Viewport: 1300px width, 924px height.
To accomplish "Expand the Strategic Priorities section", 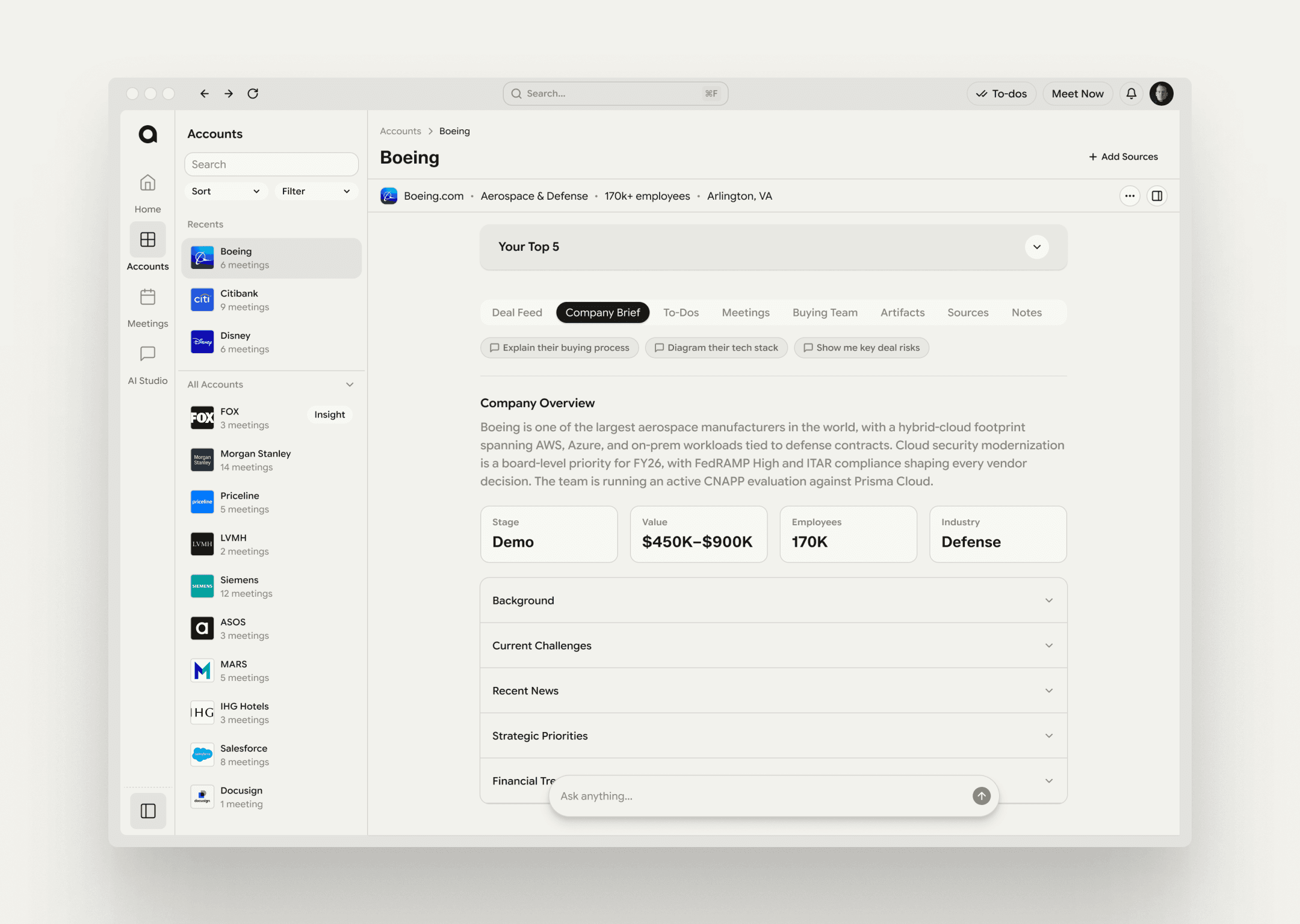I will coord(773,736).
